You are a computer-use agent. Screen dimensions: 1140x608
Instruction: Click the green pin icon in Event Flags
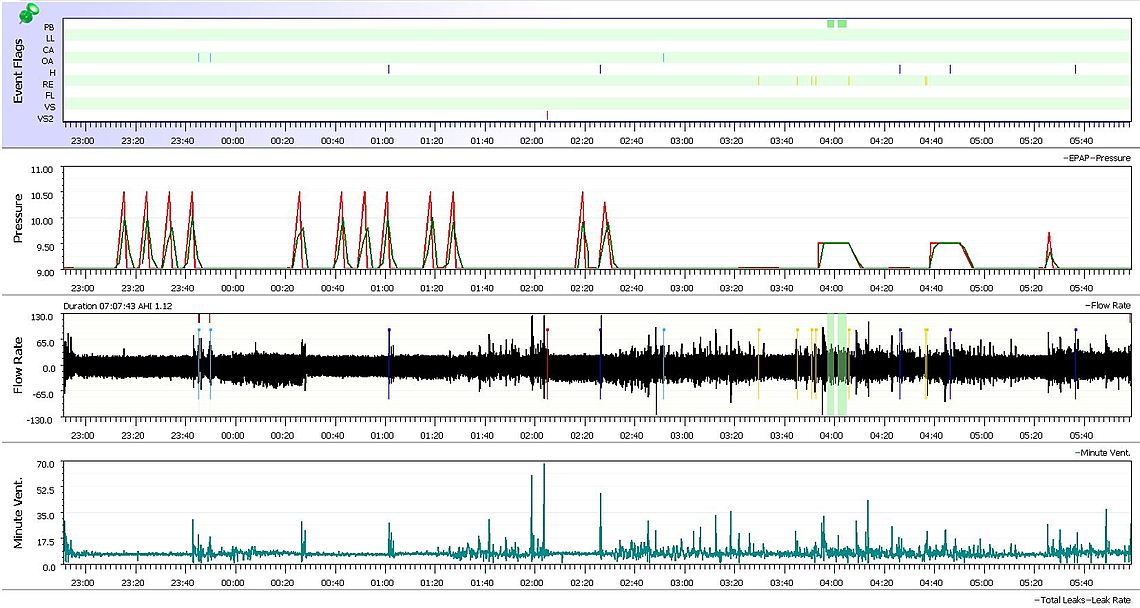pyautogui.click(x=28, y=12)
